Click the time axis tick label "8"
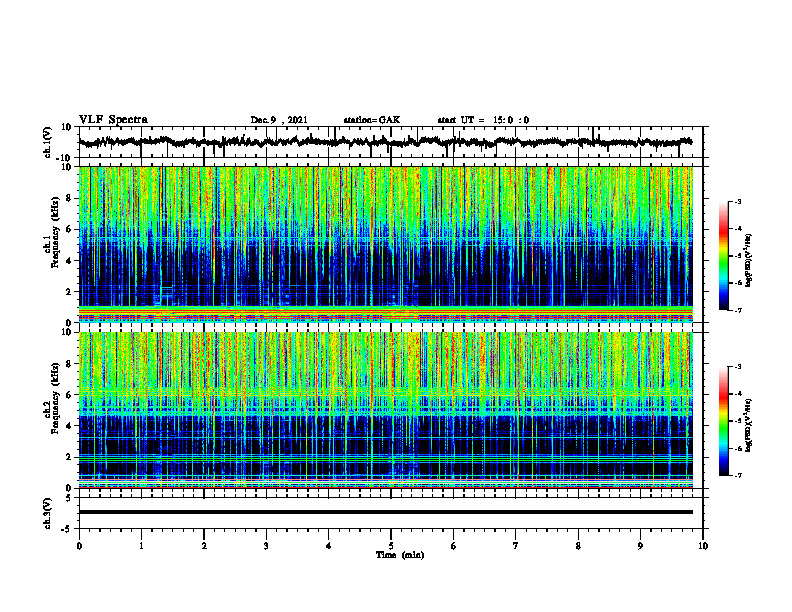The height and width of the screenshot is (612, 792). pos(578,546)
